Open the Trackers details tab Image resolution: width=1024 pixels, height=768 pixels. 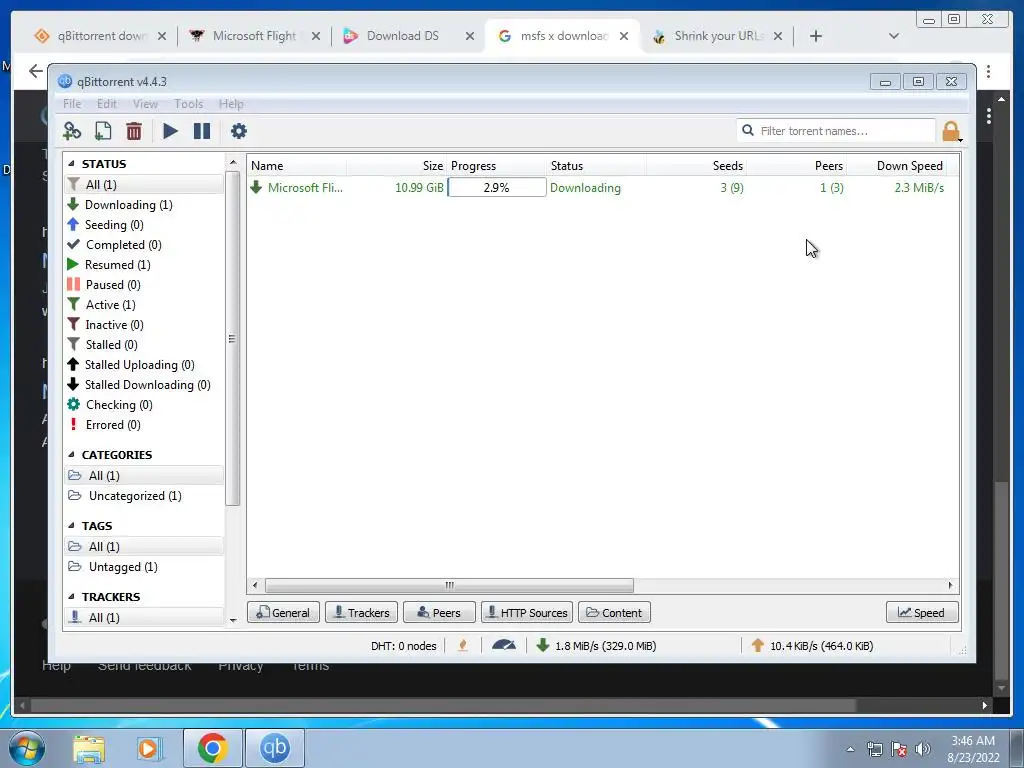point(361,613)
